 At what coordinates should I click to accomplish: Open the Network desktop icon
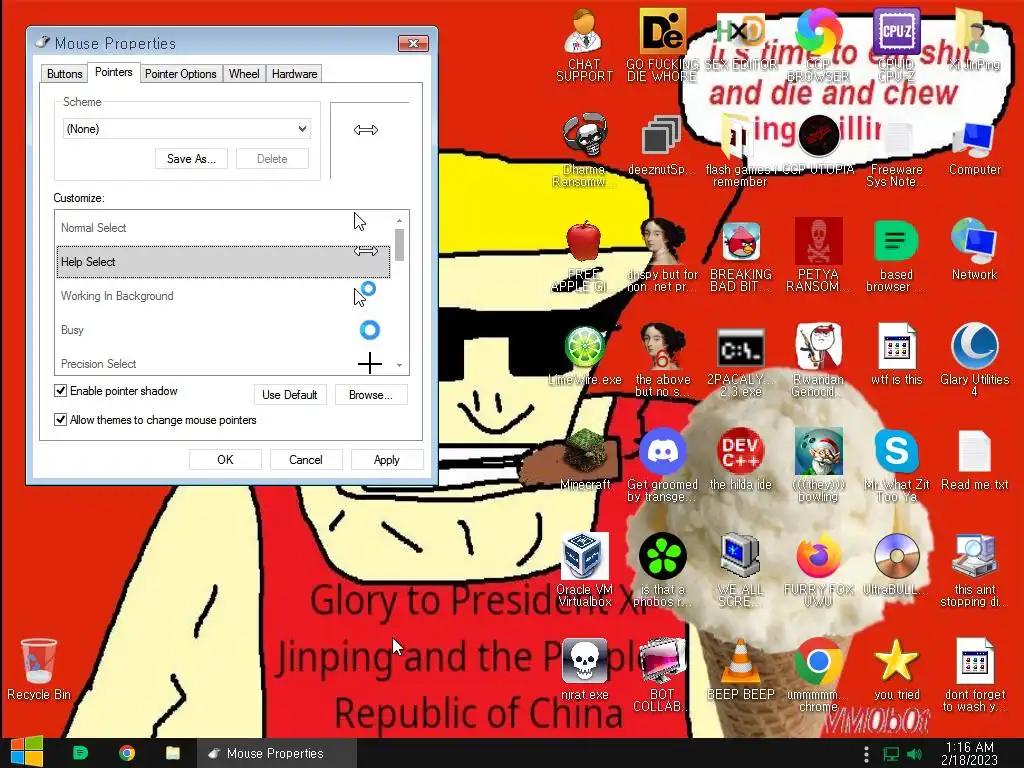pos(974,241)
